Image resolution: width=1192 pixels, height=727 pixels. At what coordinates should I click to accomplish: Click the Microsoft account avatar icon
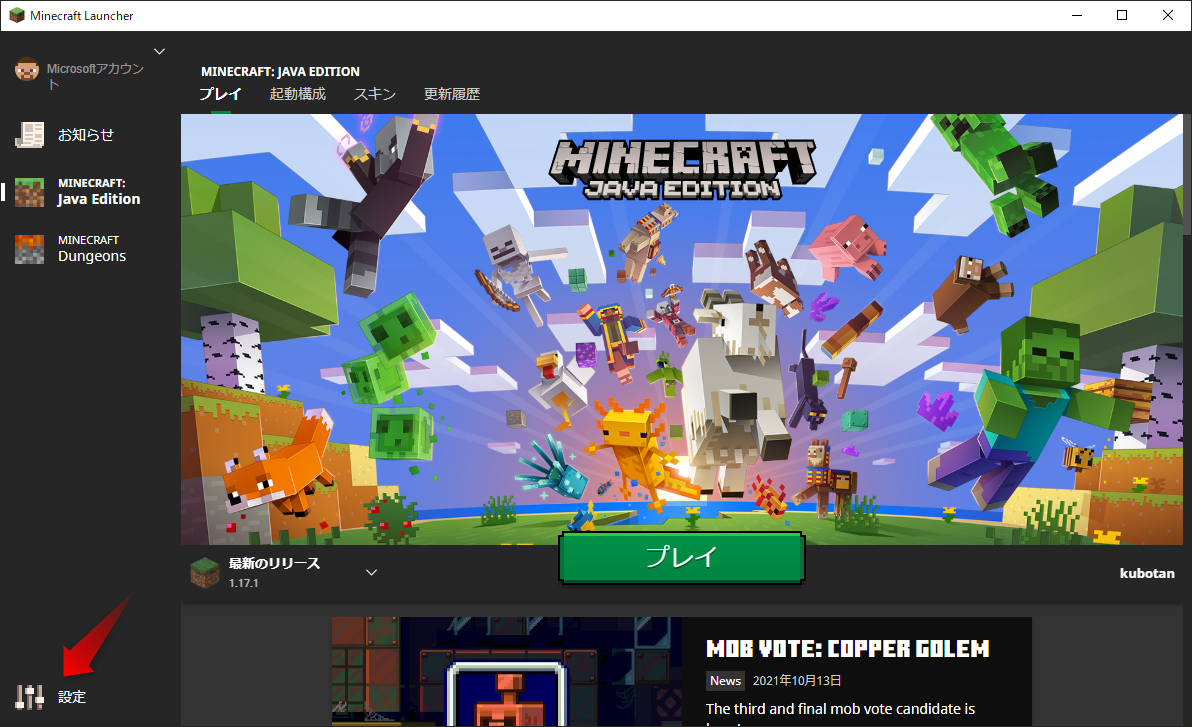26,70
